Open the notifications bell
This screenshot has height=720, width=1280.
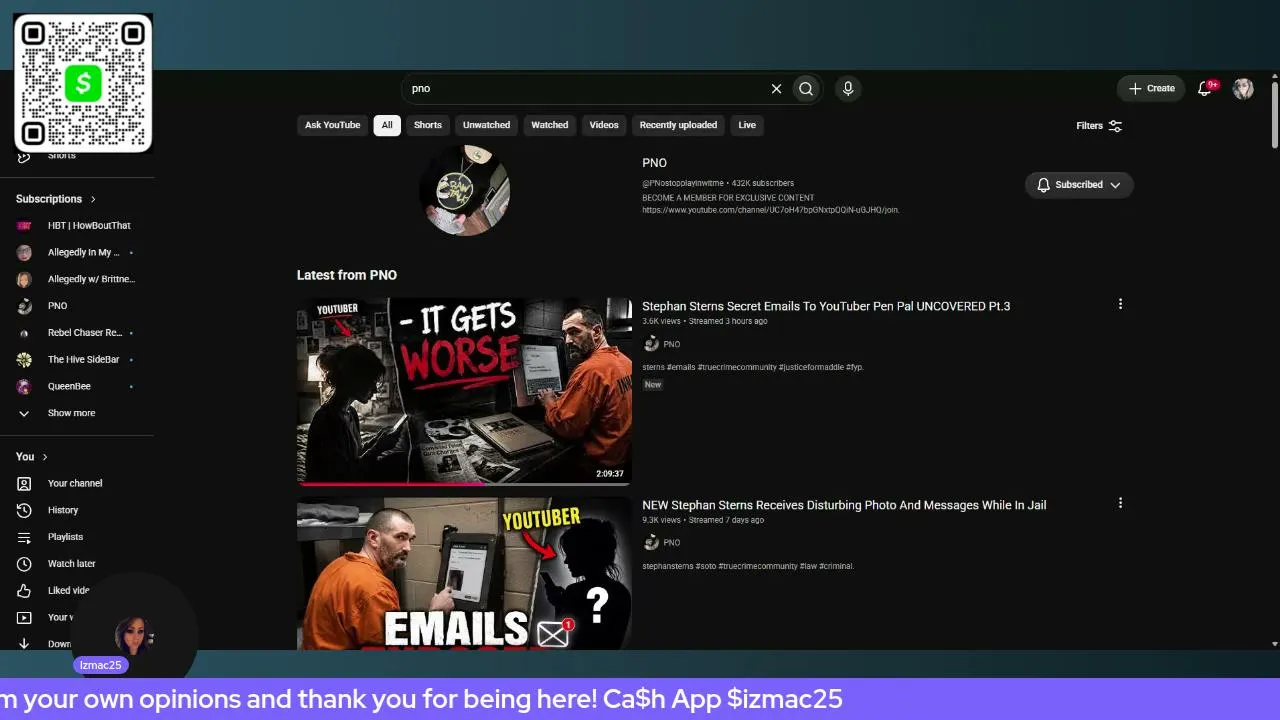(1205, 89)
